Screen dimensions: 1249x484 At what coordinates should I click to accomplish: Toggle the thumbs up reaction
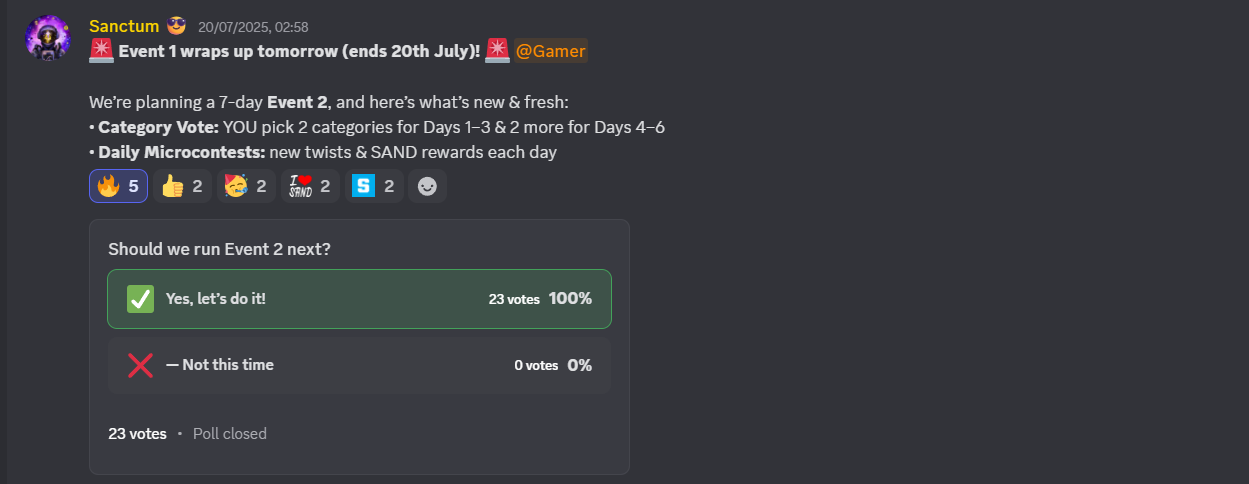coord(183,186)
